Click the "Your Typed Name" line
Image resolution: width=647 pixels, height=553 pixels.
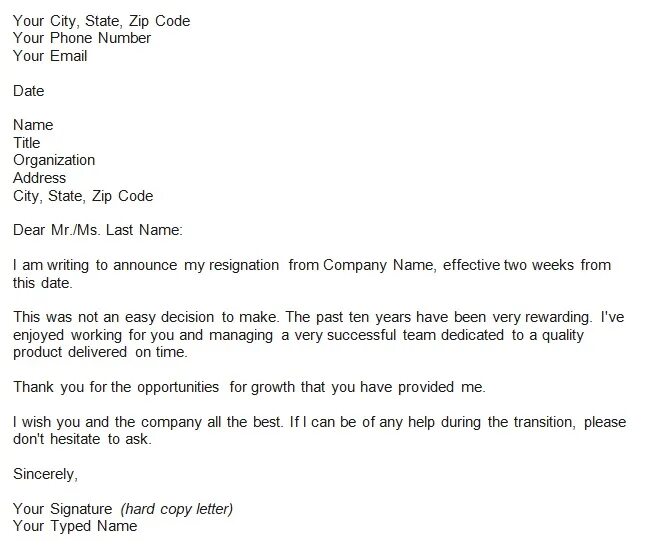[75, 526]
